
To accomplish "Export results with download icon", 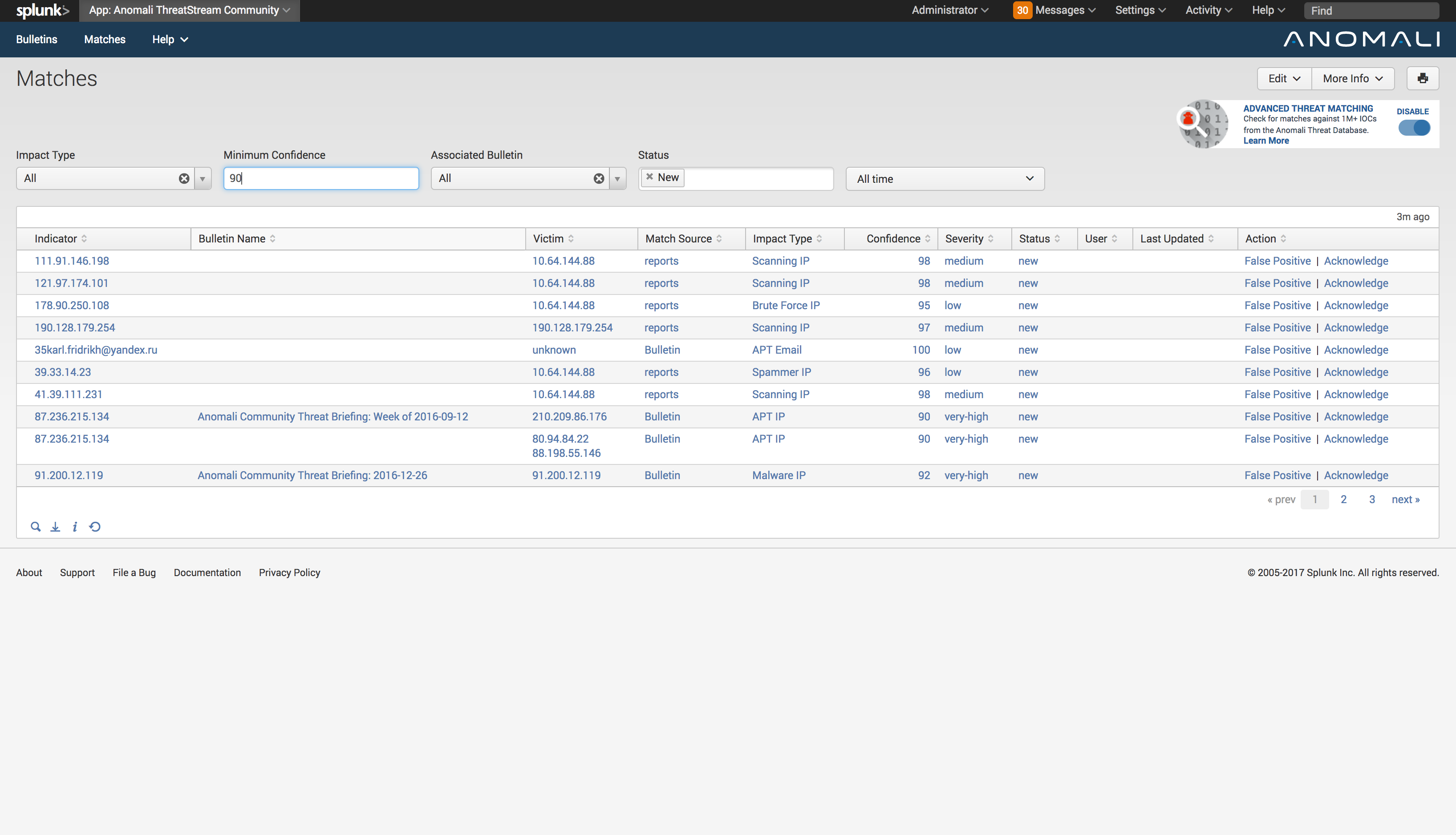I will tap(55, 526).
